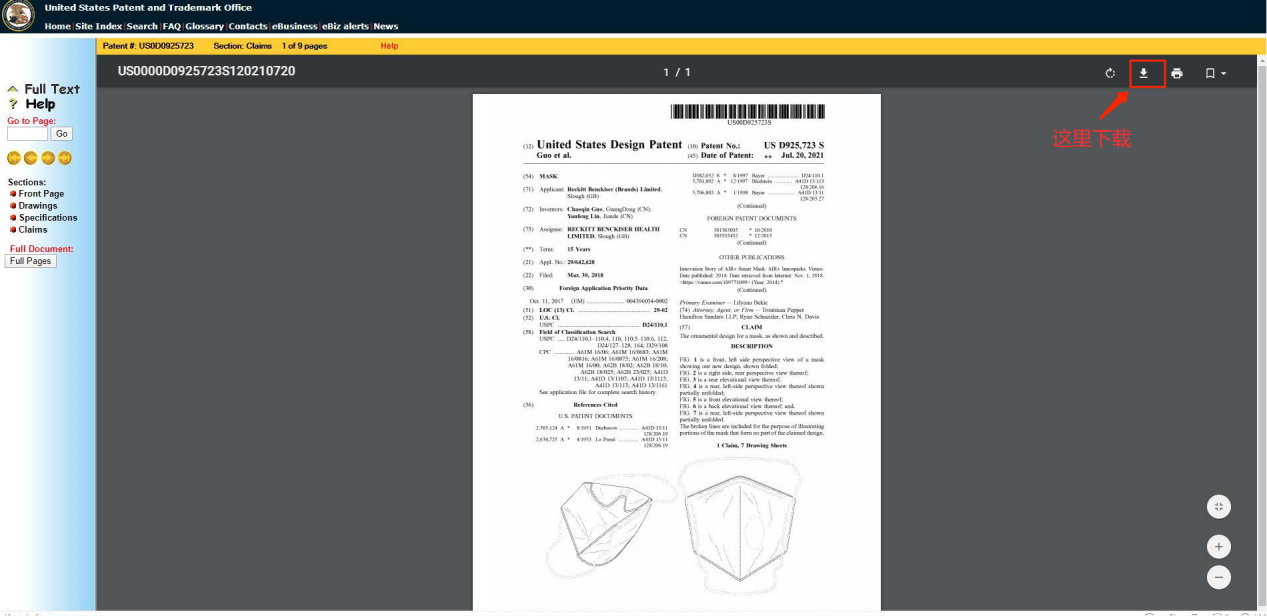The image size is (1267, 616).
Task: Open the Glossary navigation link
Action: [204, 26]
